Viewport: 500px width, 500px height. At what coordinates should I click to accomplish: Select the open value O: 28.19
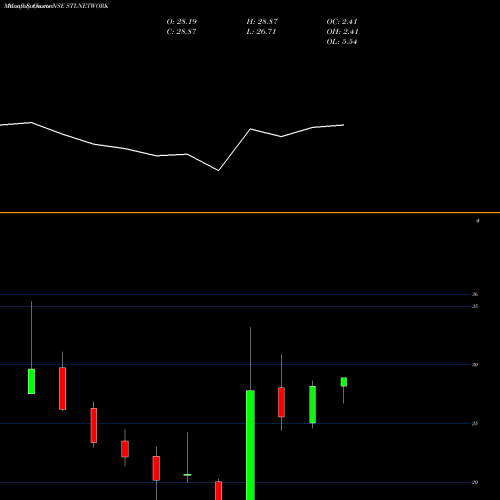point(182,21)
